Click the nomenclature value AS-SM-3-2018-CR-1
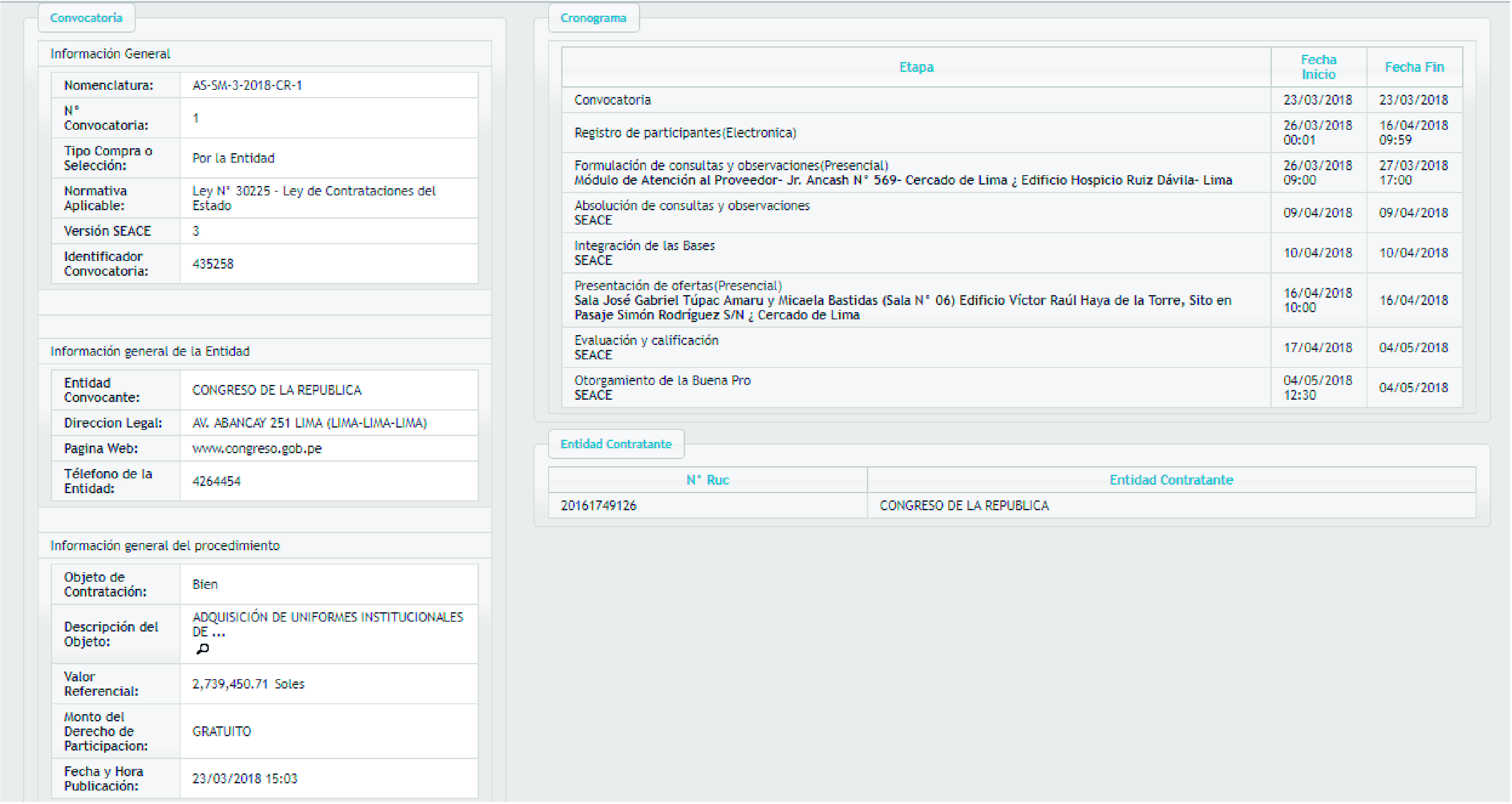Screen dimensions: 1512x804 tap(247, 85)
